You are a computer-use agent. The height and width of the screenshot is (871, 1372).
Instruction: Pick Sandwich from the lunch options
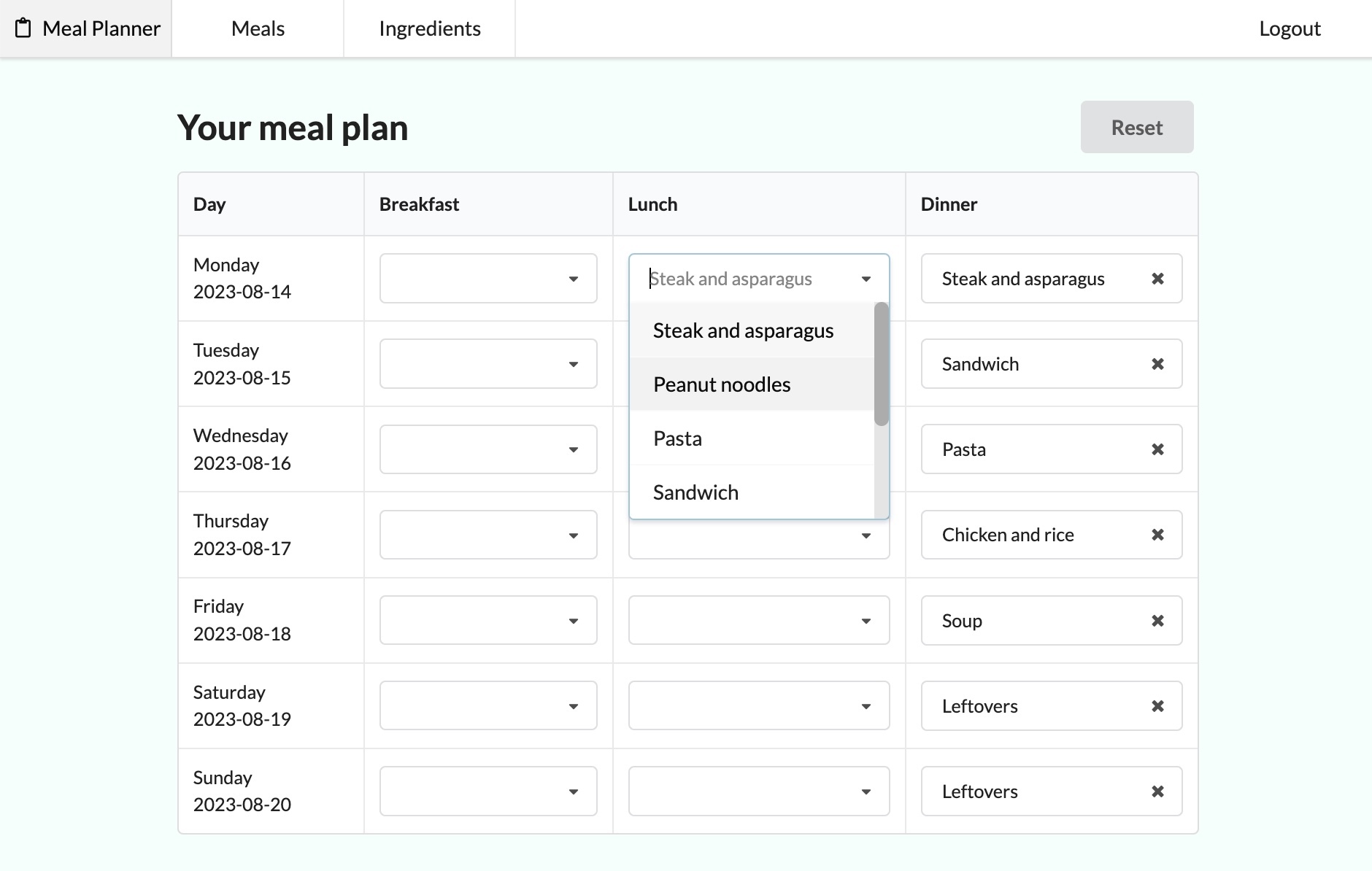point(695,492)
